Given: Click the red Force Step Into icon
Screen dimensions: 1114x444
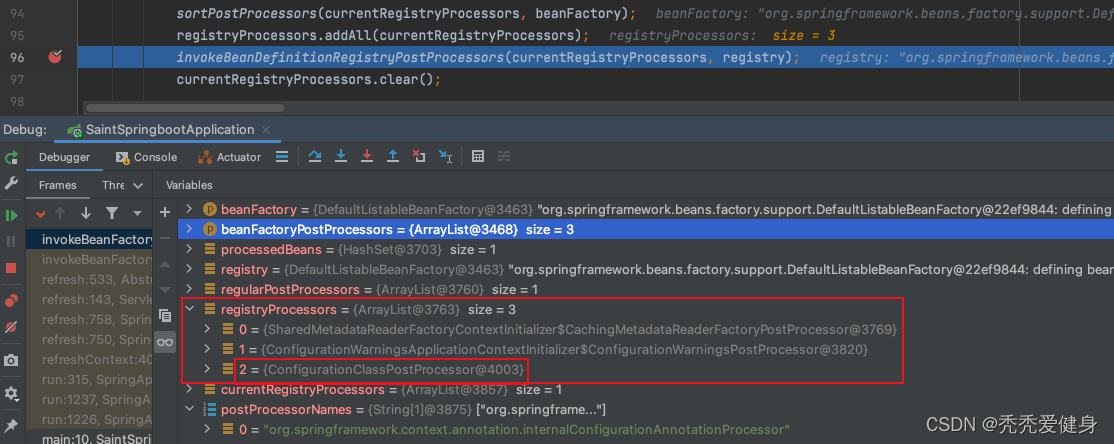Looking at the screenshot, I should 367,157.
